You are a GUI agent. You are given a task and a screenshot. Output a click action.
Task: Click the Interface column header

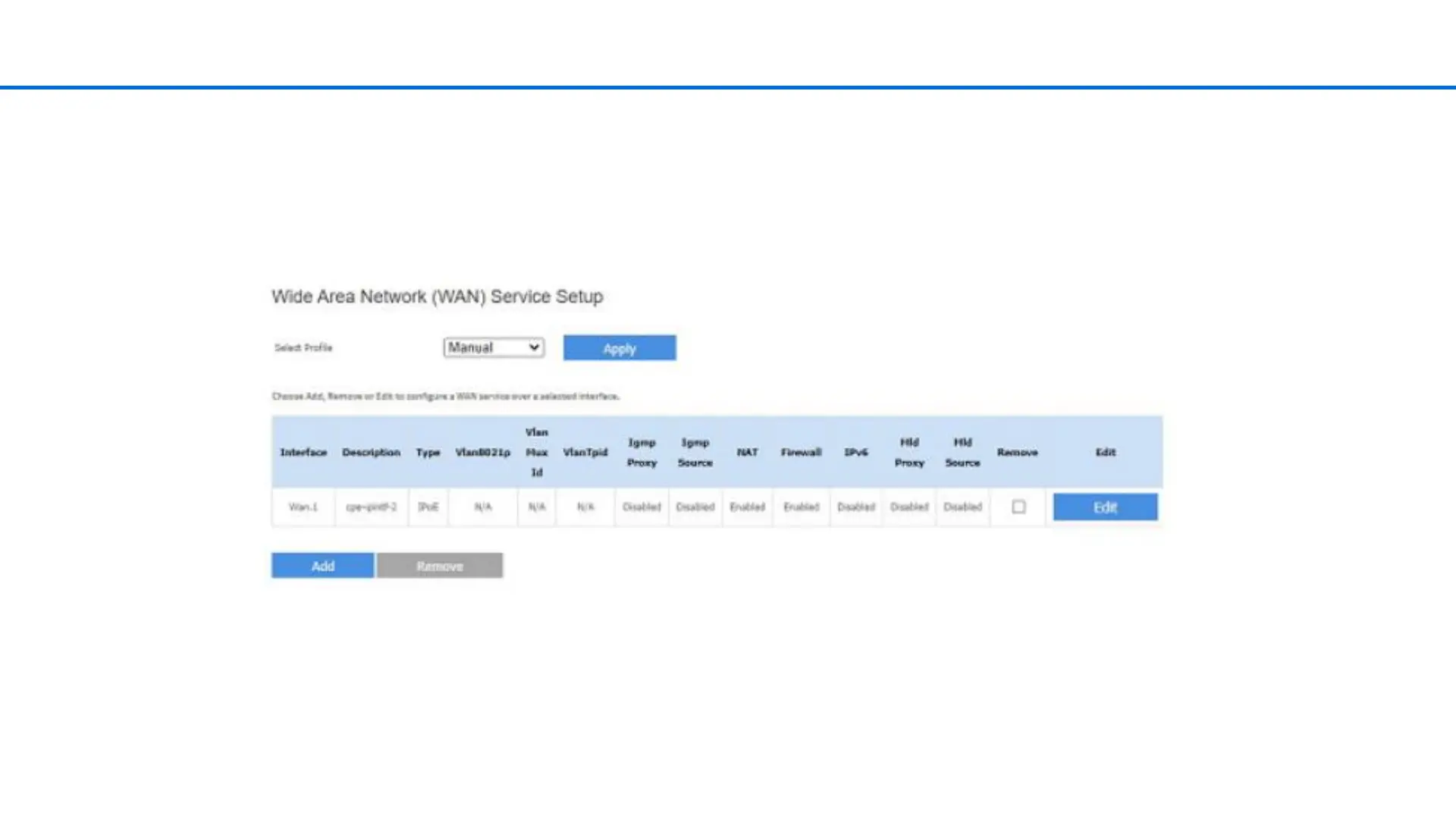(x=303, y=452)
